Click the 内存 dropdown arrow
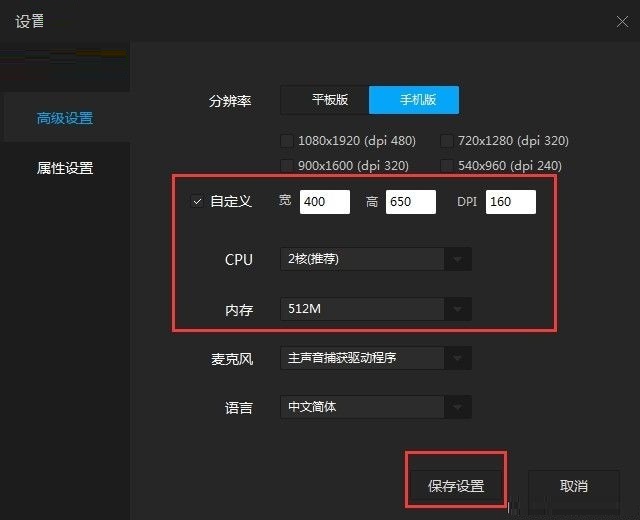 (x=458, y=309)
